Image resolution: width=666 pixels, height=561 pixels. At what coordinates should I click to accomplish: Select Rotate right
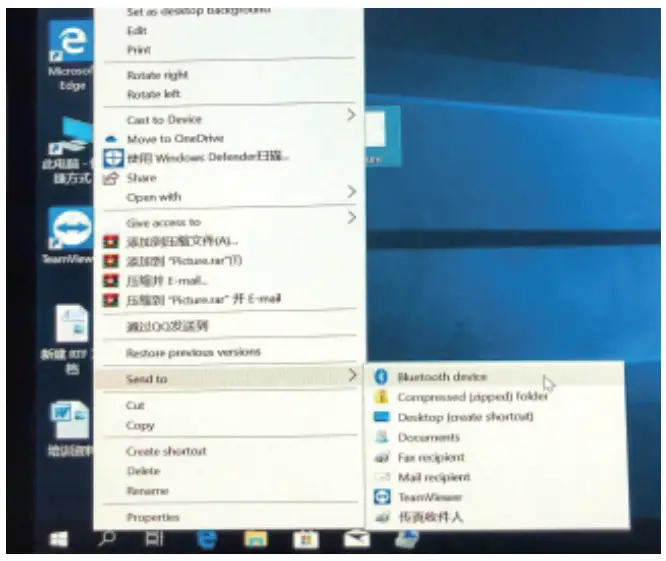pos(157,76)
